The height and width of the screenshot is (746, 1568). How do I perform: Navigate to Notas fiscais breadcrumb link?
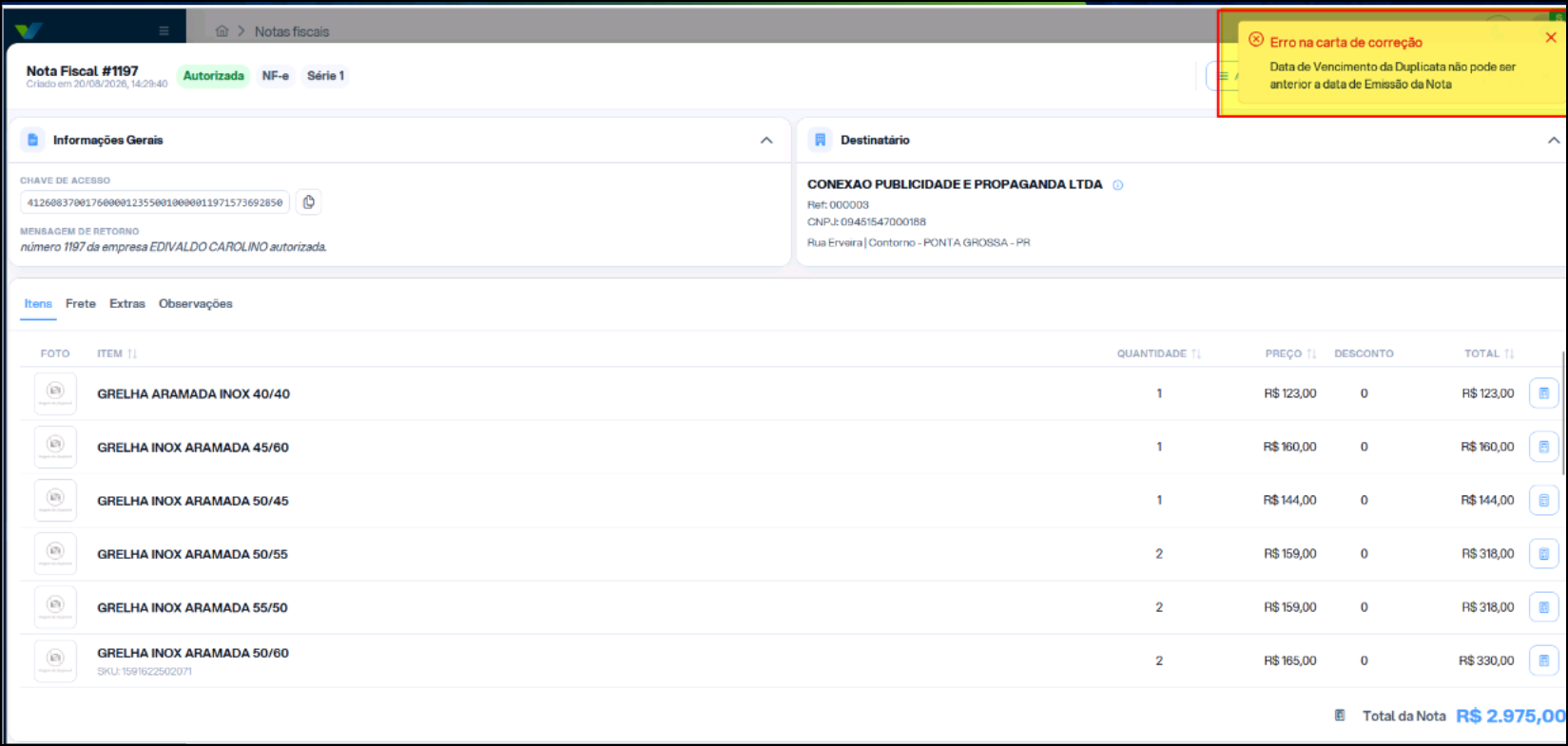[x=292, y=31]
